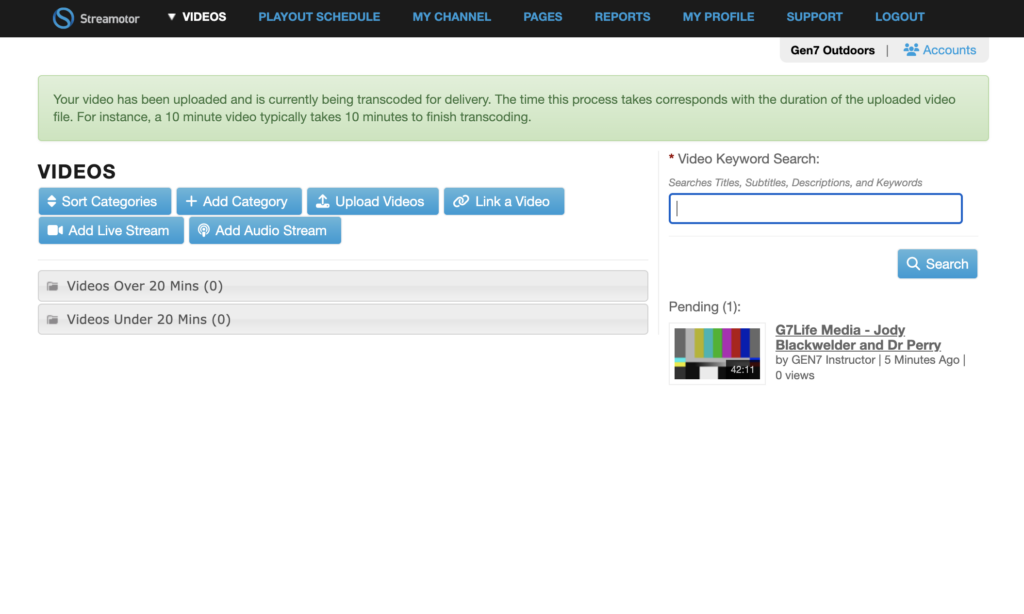Click the folder icon for Videos Under 20 Mins
Screen dimensions: 1024x614
[53, 320]
